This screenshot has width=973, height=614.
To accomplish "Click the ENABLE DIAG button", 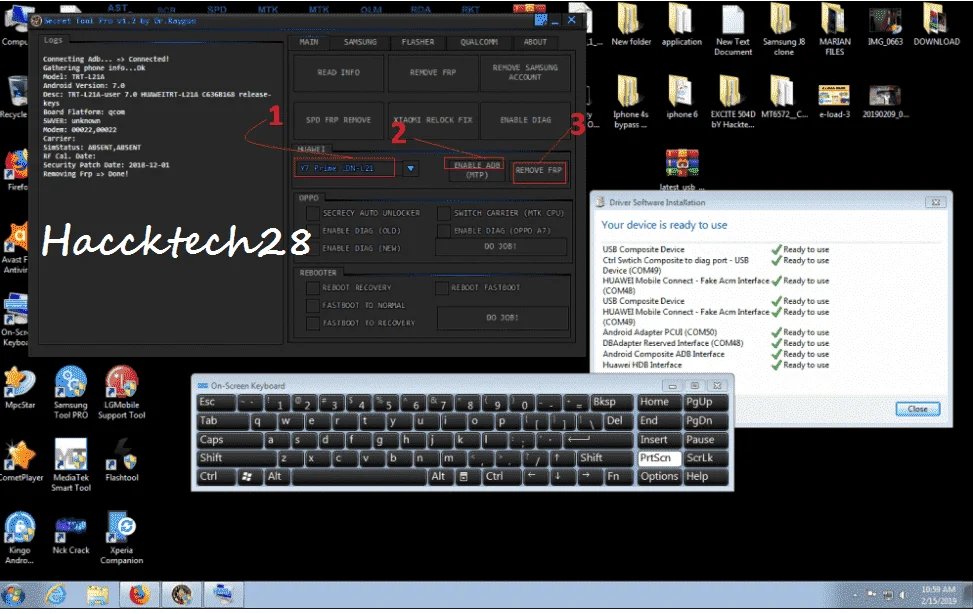I will [525, 120].
